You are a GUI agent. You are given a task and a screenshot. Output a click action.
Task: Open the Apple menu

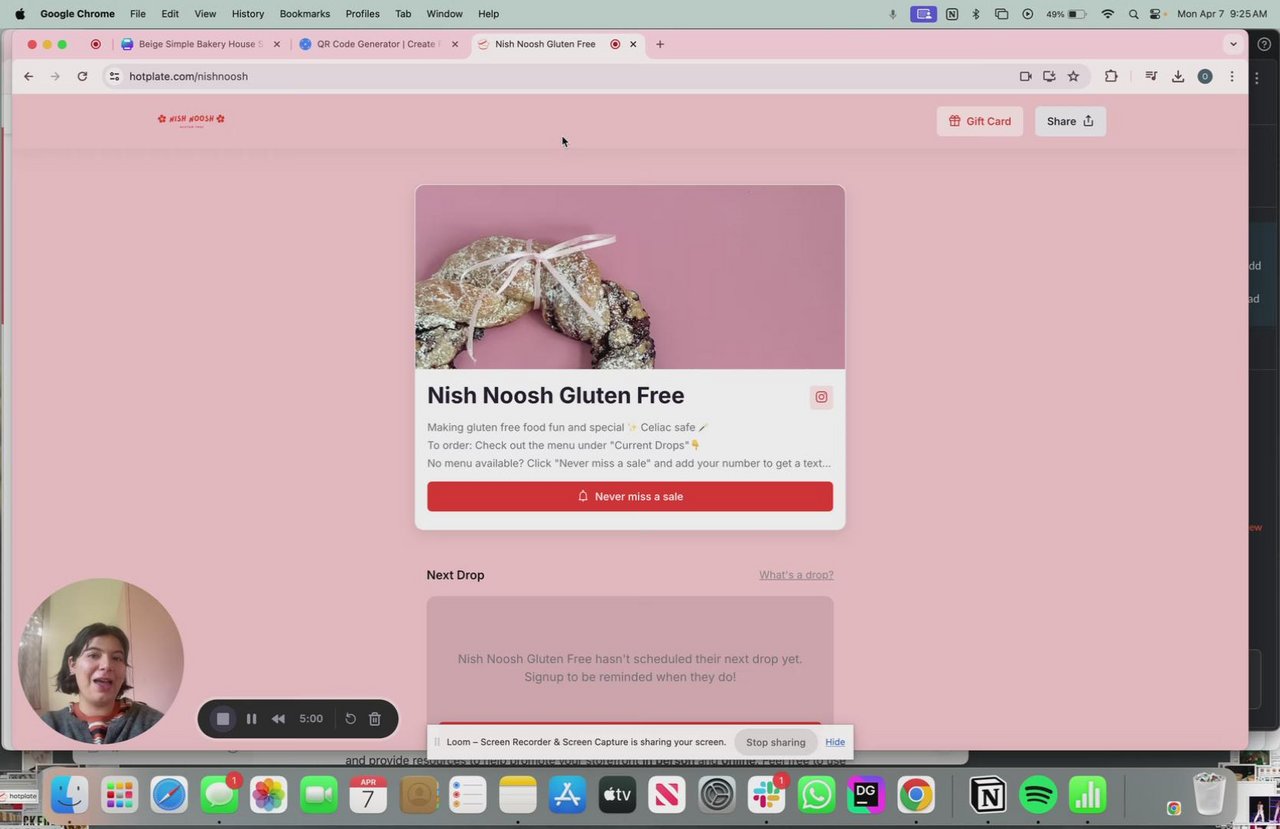pyautogui.click(x=19, y=14)
